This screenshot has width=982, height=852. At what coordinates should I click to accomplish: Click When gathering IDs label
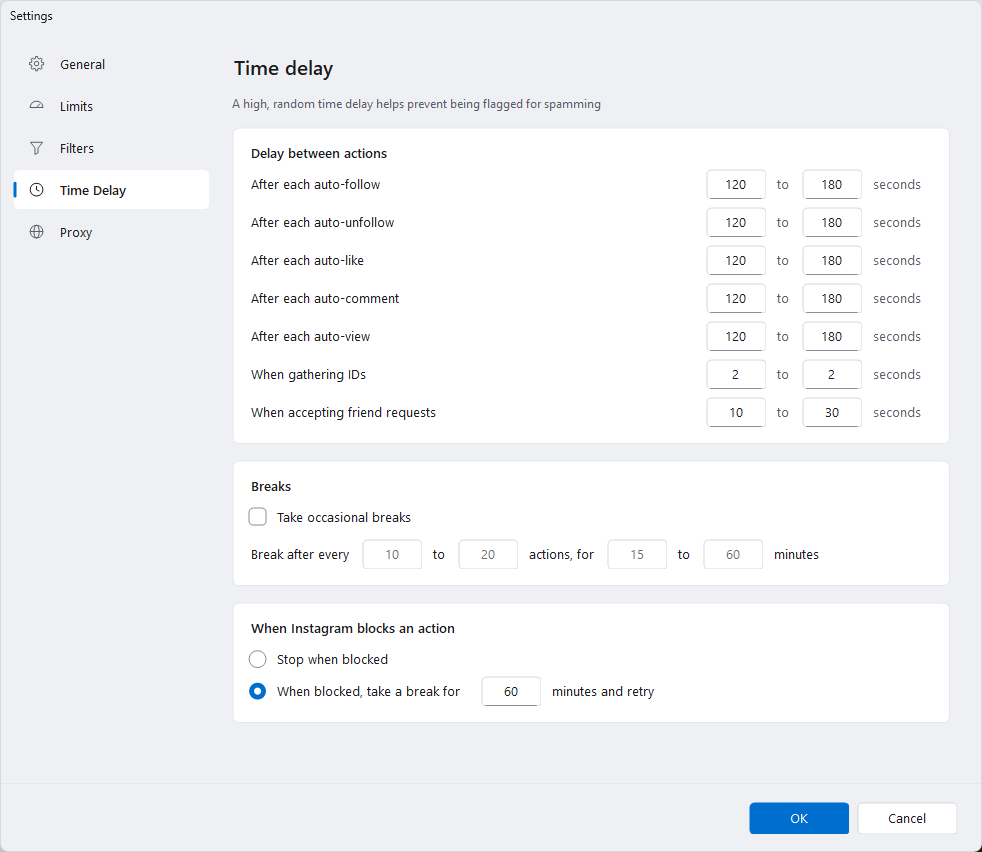(x=308, y=375)
